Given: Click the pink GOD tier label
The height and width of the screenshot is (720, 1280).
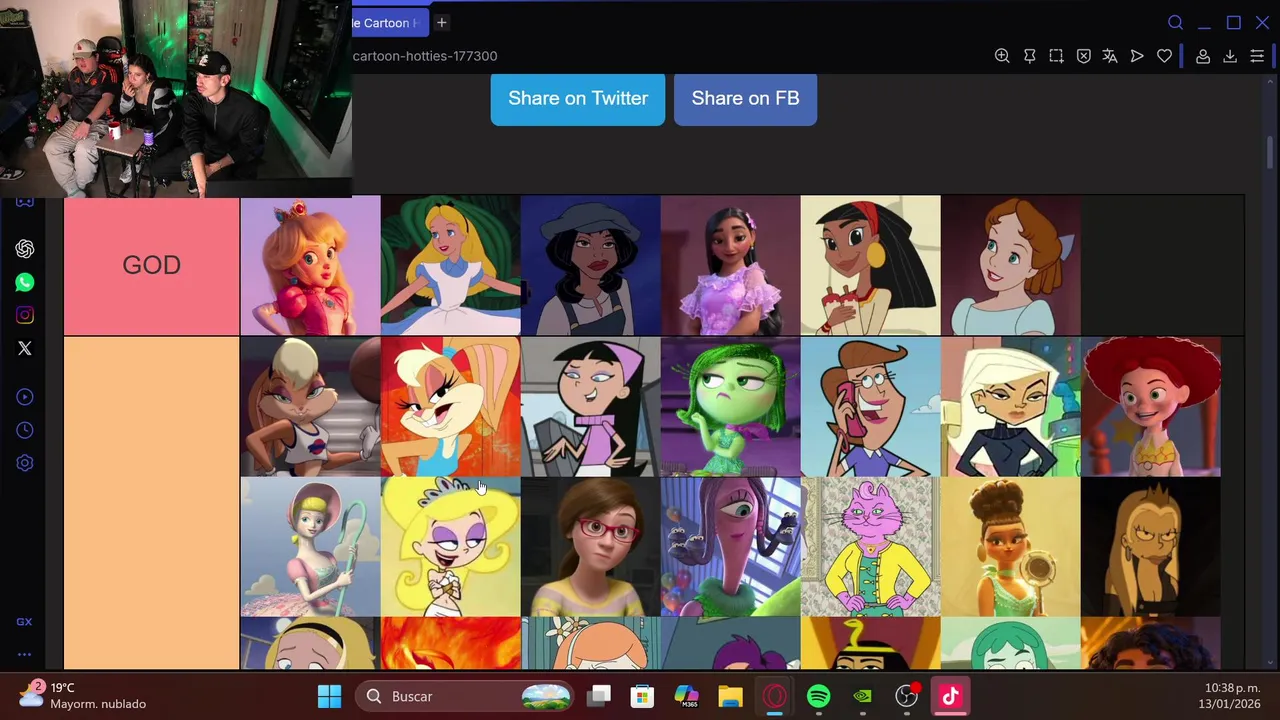Looking at the screenshot, I should [x=152, y=265].
